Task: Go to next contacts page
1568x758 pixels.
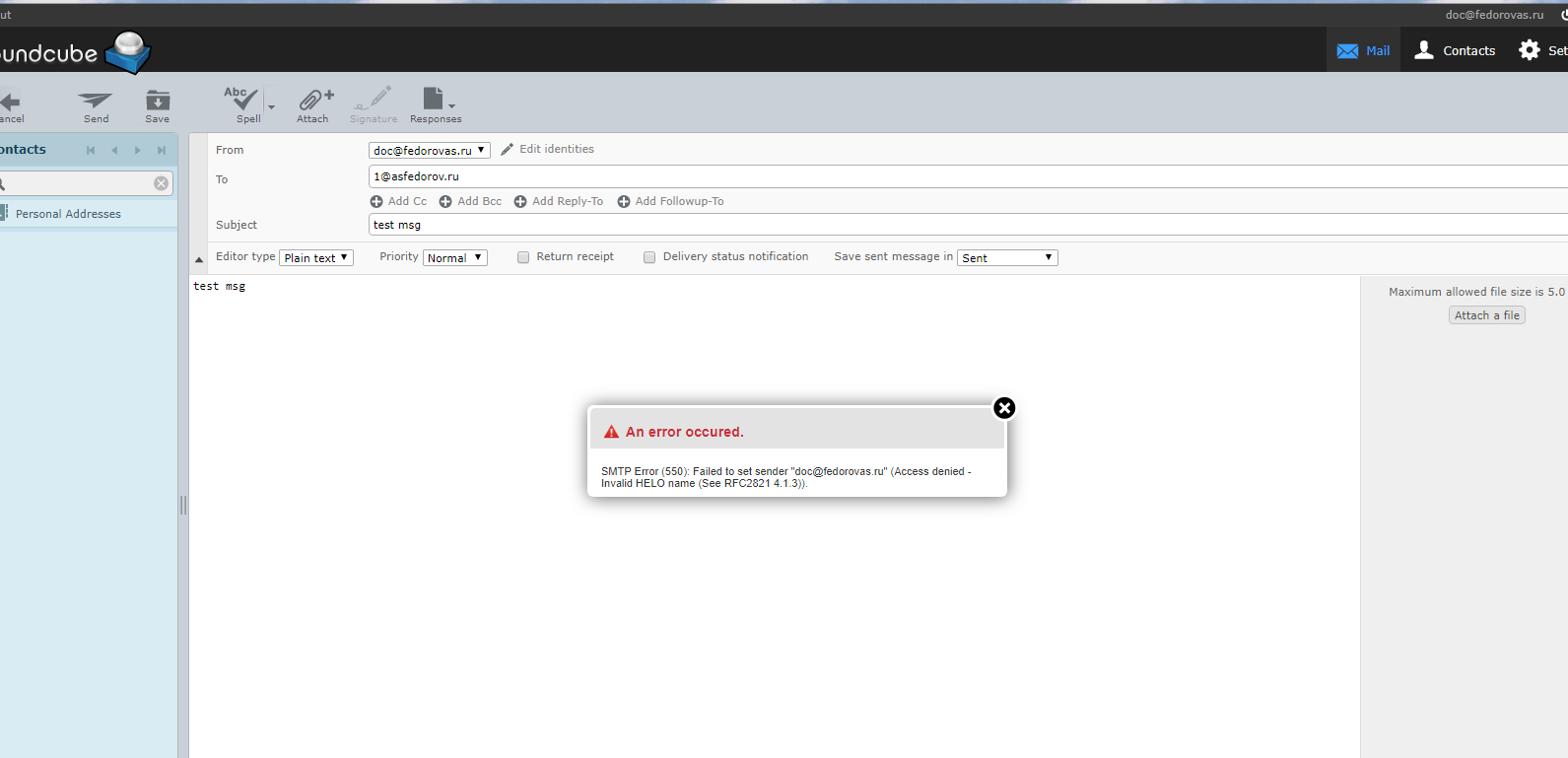Action: pos(138,150)
